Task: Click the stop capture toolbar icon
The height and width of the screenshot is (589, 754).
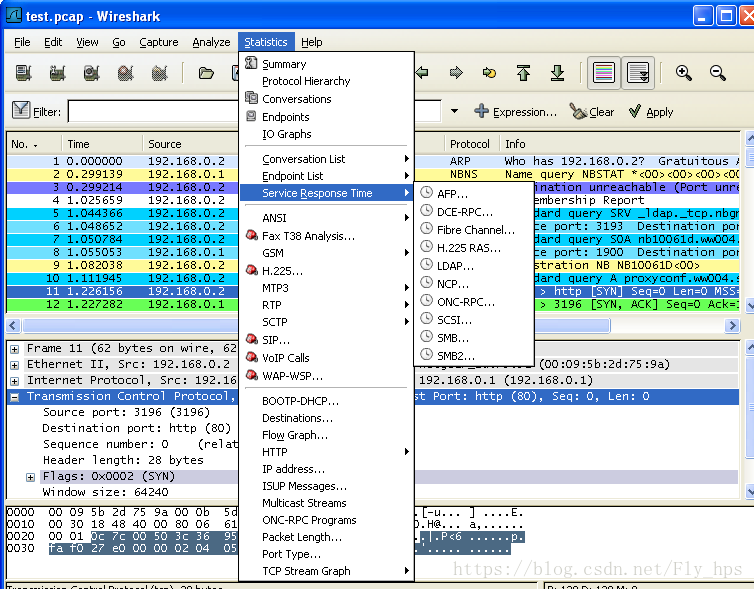Action: coord(126,73)
